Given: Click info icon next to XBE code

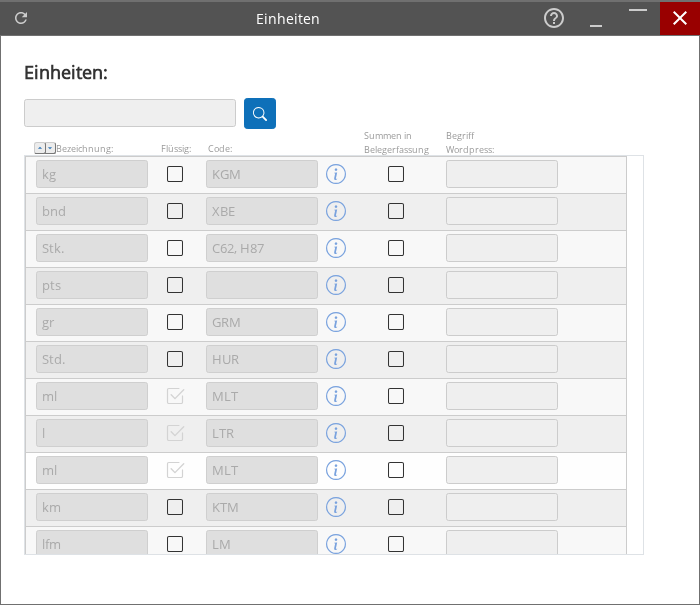Looking at the screenshot, I should point(336,211).
